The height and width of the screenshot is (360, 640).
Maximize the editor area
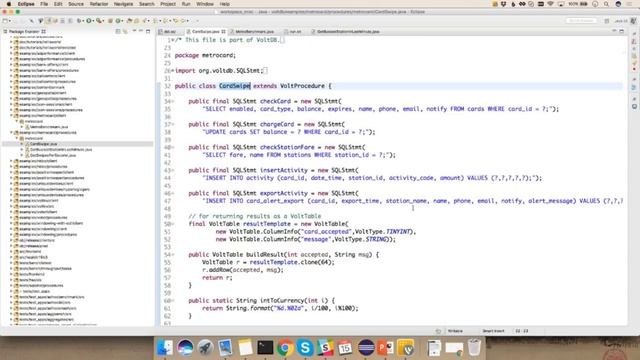pyautogui.click(x=622, y=31)
